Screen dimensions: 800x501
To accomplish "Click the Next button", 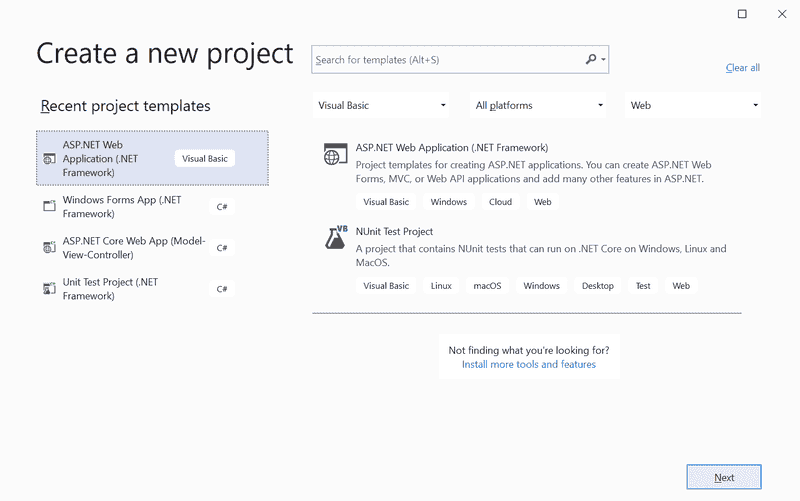I will (x=724, y=477).
